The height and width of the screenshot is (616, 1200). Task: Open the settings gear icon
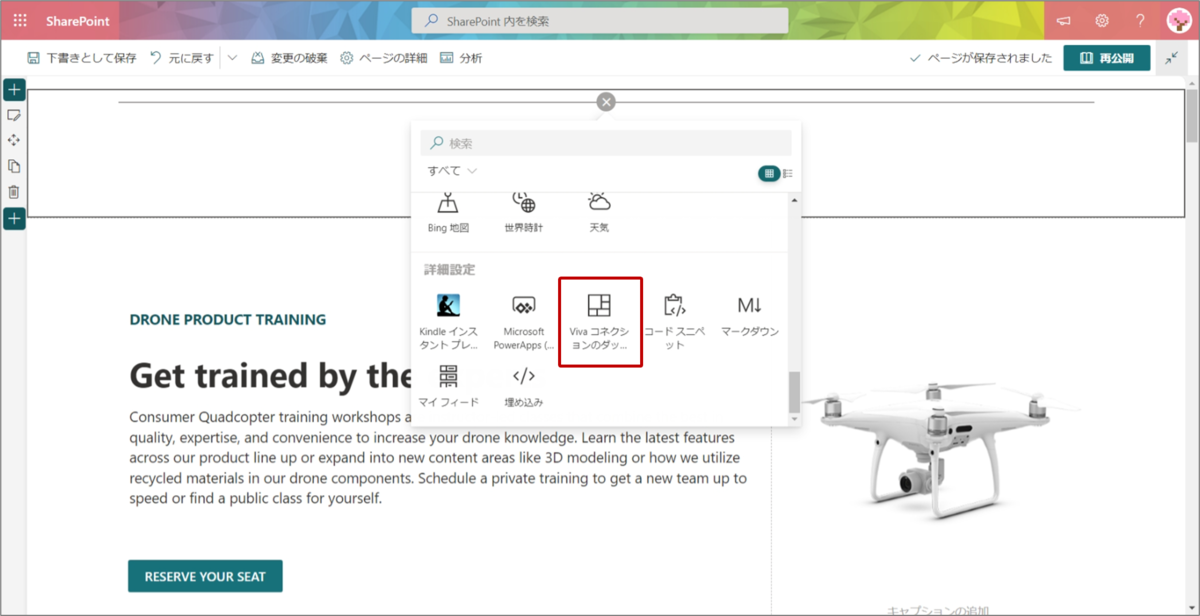(1102, 20)
